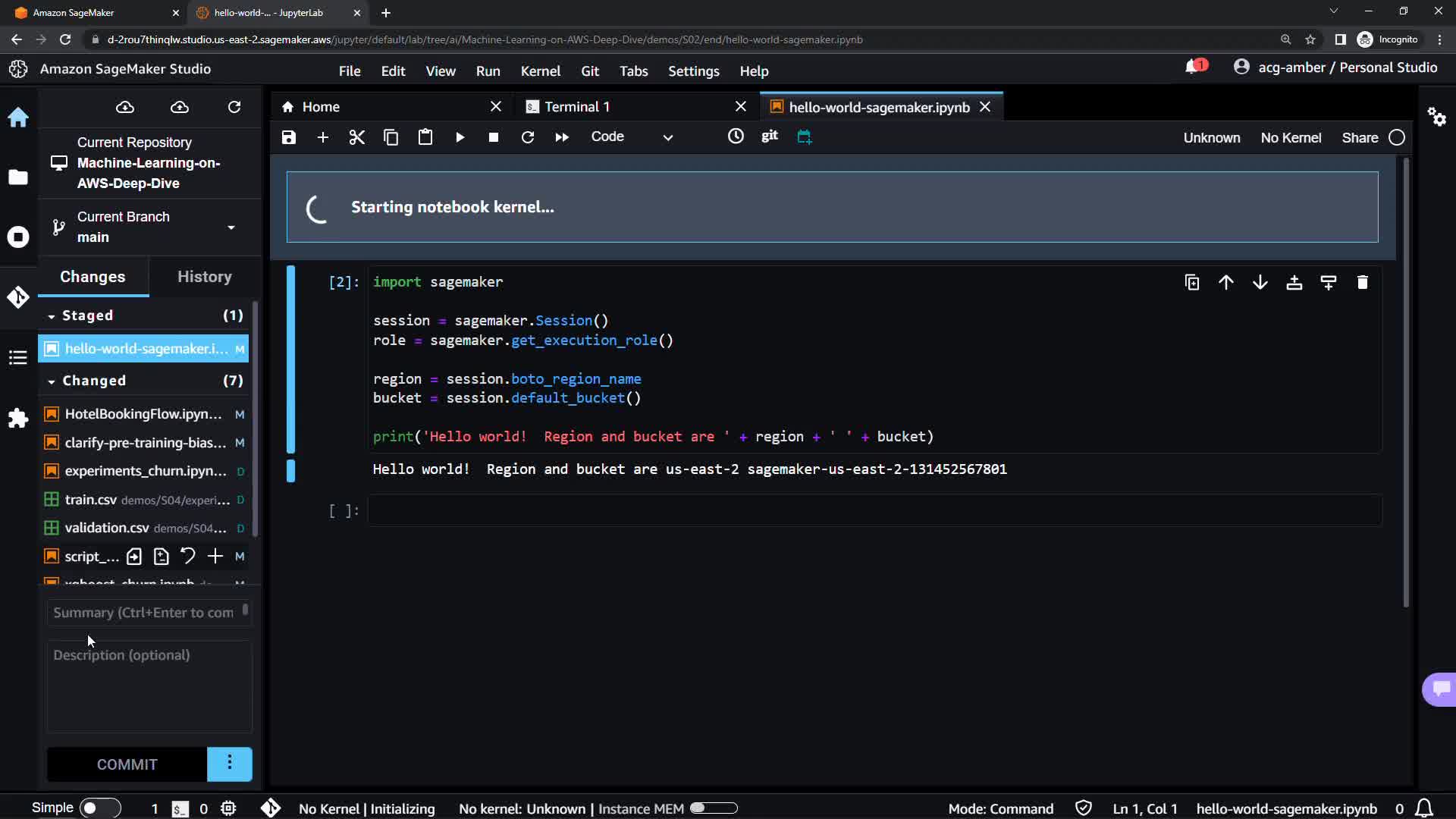
Task: Open the Code cell type dropdown
Action: 631,137
